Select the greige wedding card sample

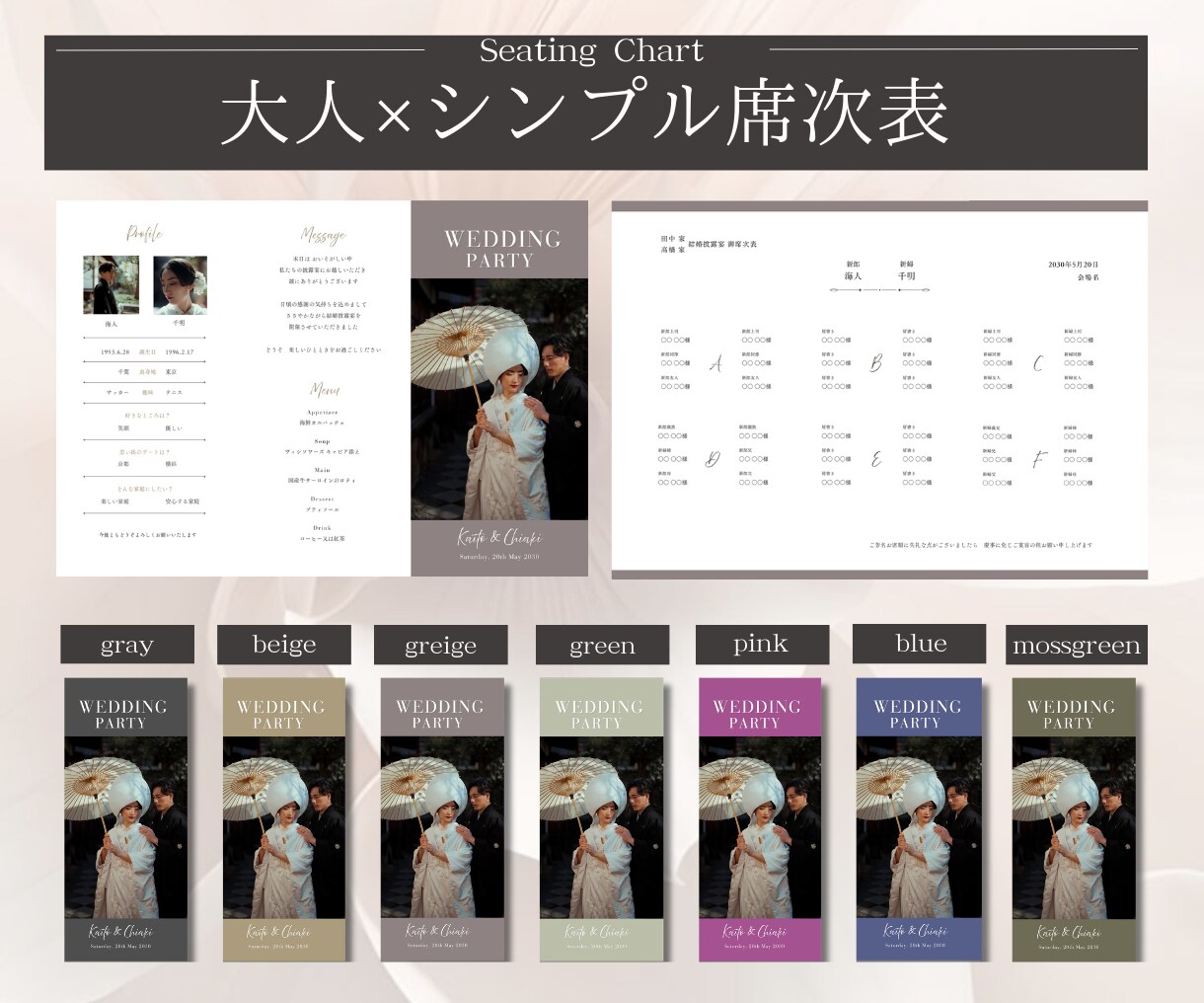point(442,819)
